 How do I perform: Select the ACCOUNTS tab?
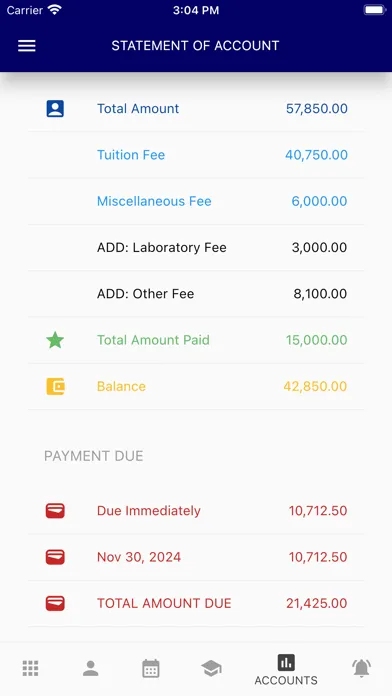286,670
